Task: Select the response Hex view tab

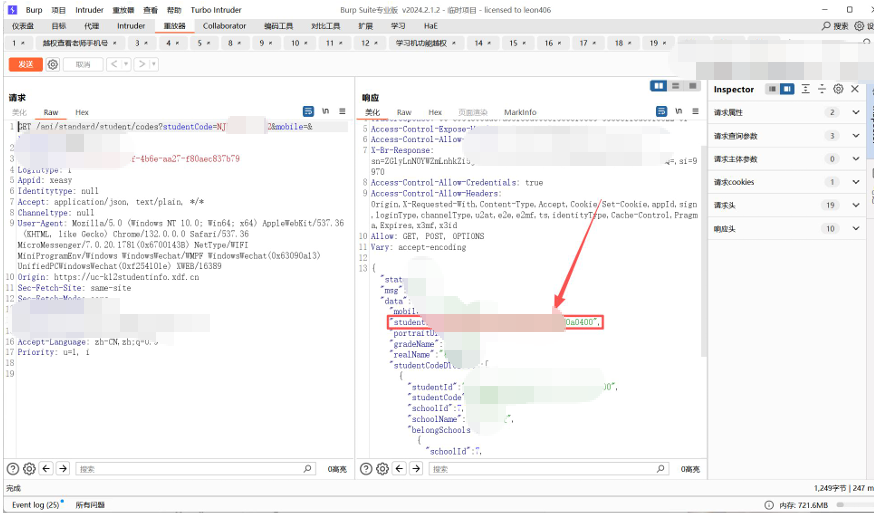Action: tap(435, 113)
